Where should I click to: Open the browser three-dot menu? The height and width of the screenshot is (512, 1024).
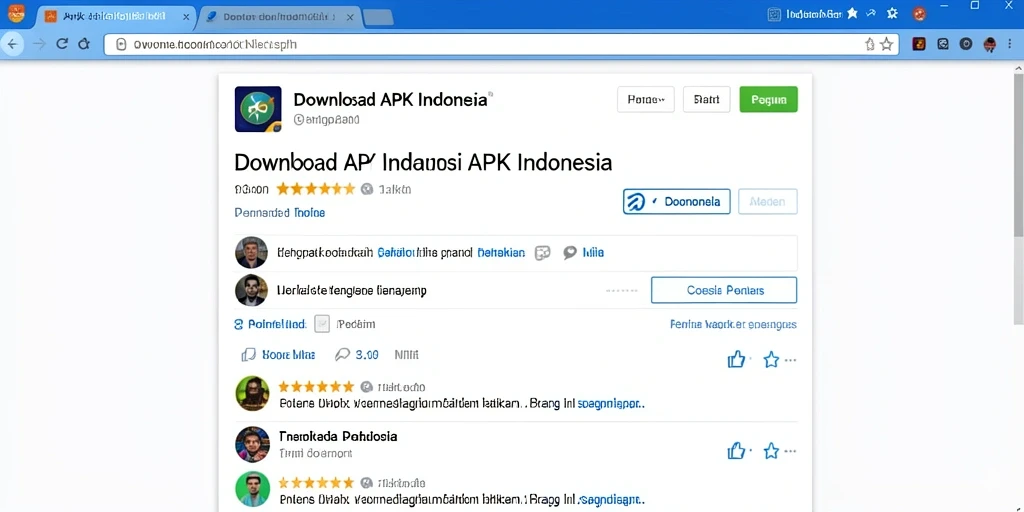pyautogui.click(x=1012, y=44)
